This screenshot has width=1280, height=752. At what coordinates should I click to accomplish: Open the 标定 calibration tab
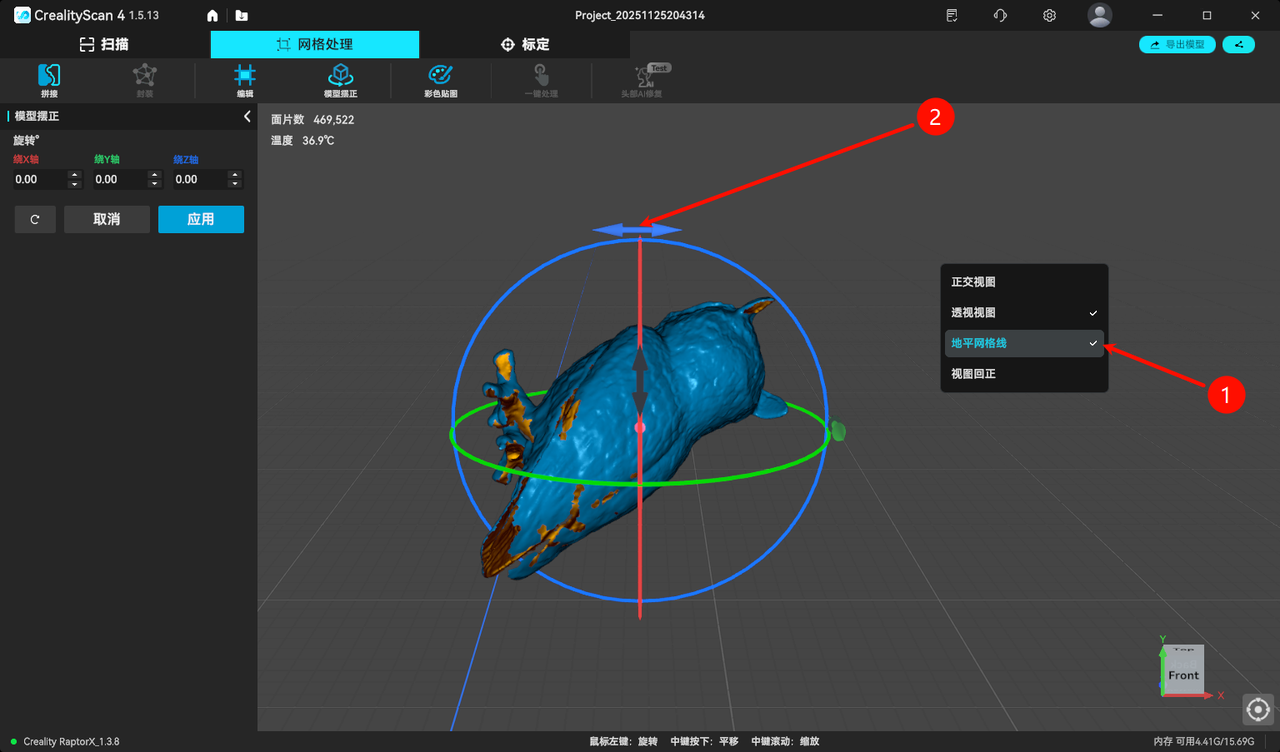coord(524,44)
